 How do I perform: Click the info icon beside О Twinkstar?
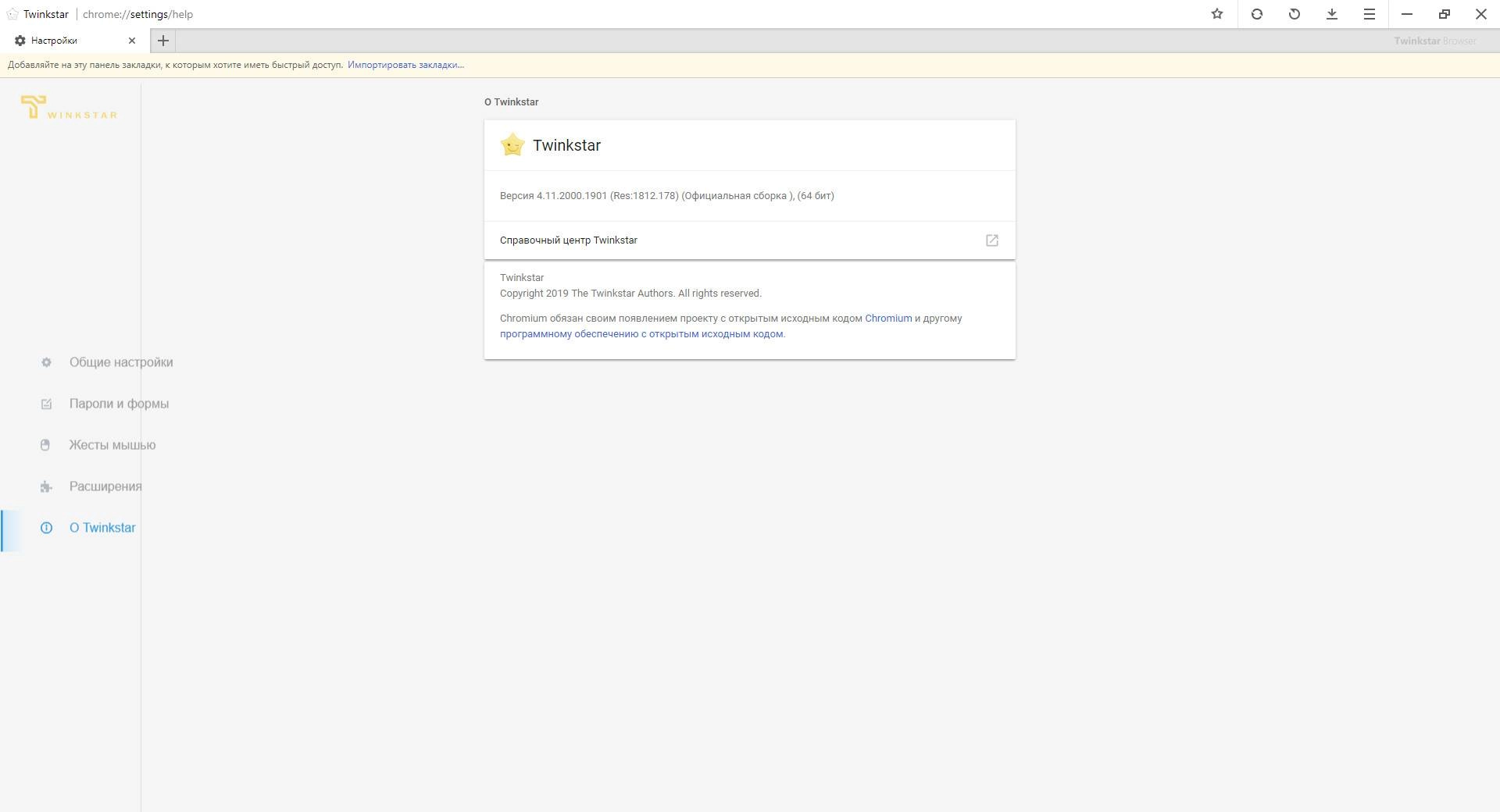[x=46, y=528]
